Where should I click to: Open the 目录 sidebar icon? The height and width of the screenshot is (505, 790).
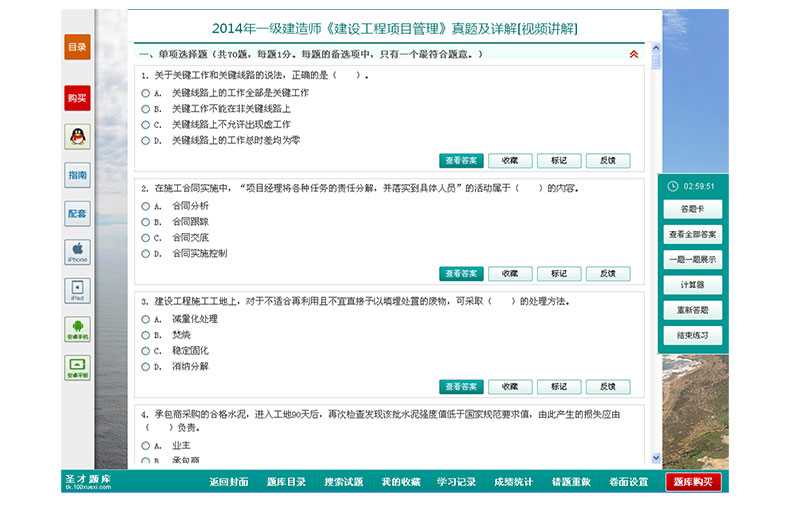pos(77,47)
